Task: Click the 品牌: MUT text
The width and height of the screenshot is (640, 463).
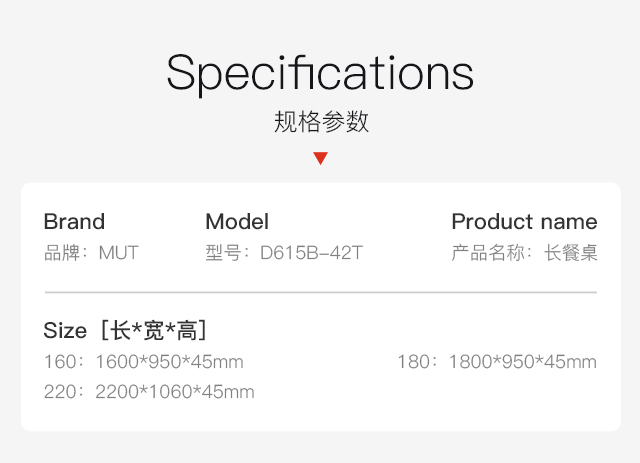Action: 91,253
